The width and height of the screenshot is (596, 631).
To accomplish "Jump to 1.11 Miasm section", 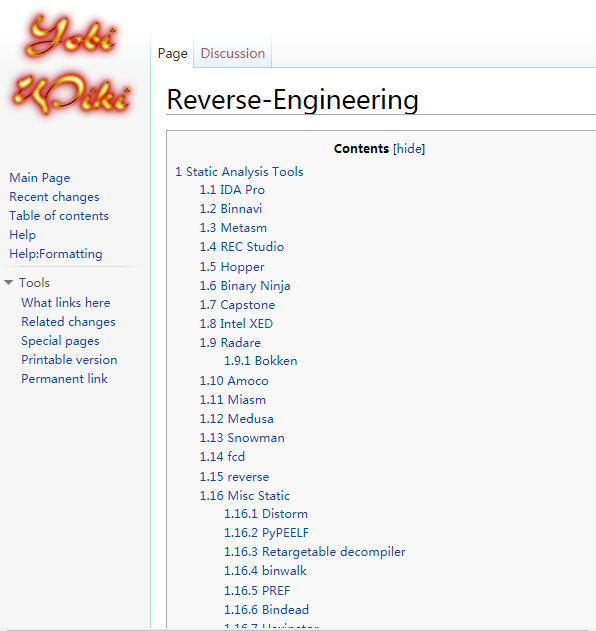I will coord(233,400).
